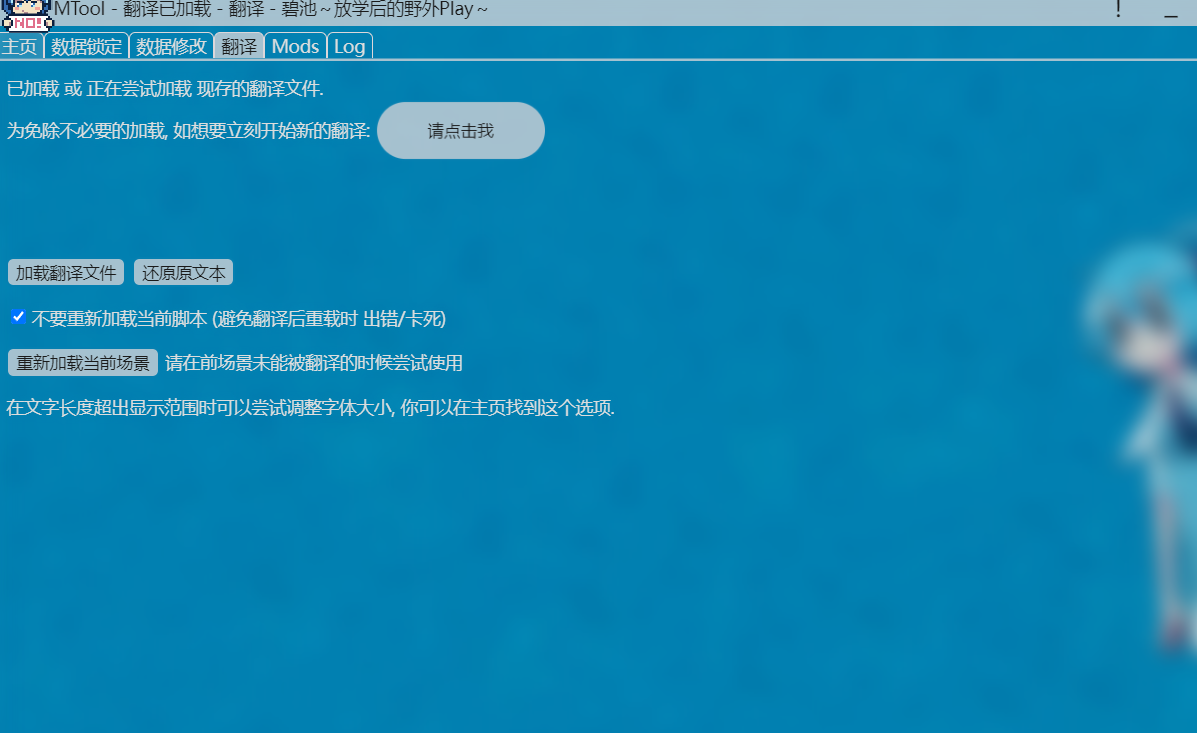Click the 还原原文本 button
The width and height of the screenshot is (1197, 733).
[x=183, y=272]
